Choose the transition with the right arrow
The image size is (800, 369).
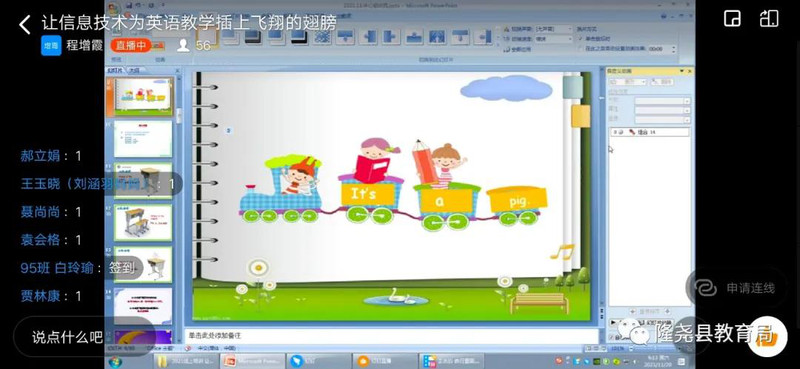(x=391, y=37)
